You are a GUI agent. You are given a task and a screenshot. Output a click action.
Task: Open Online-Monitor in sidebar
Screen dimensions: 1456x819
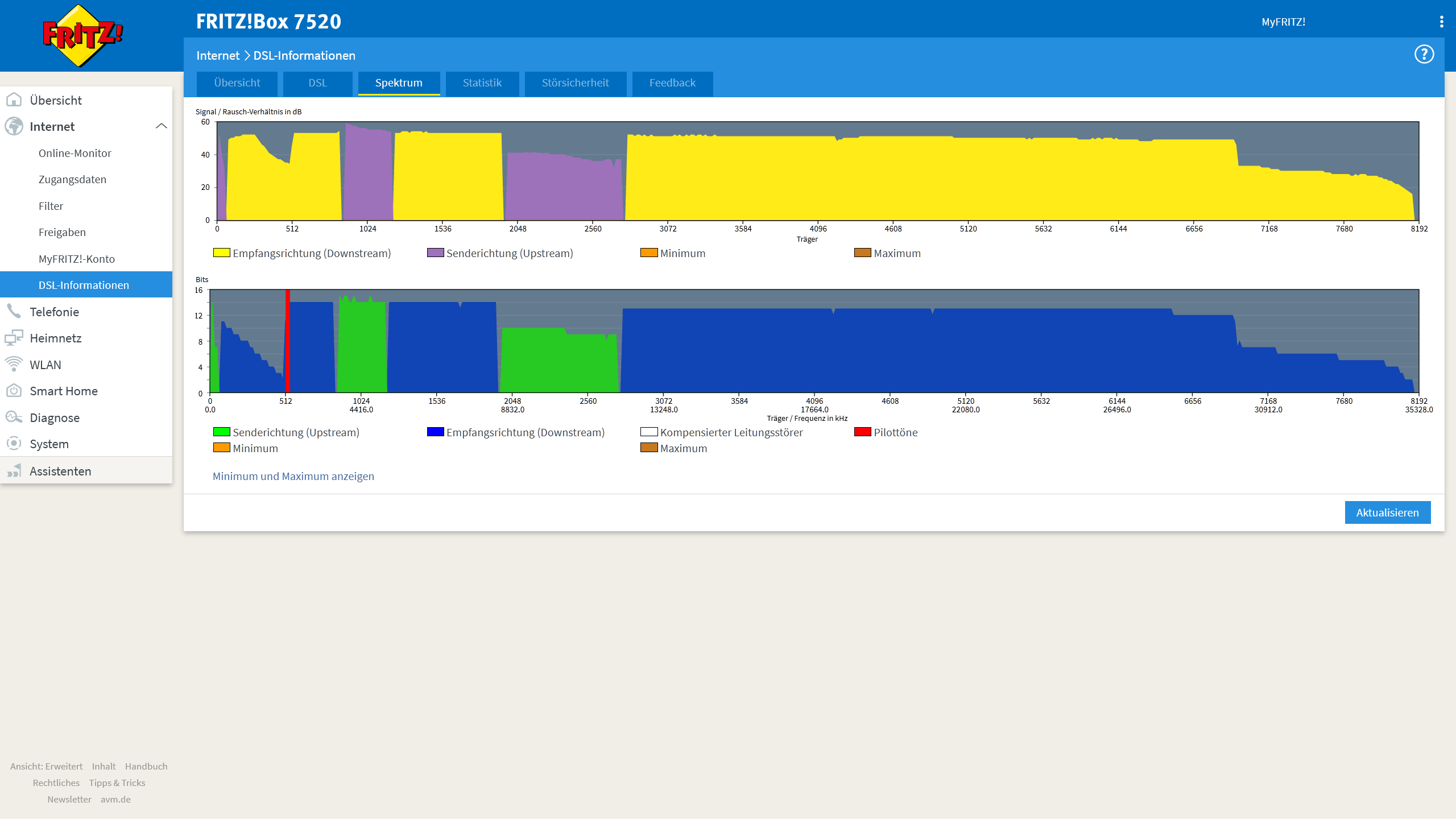75,153
